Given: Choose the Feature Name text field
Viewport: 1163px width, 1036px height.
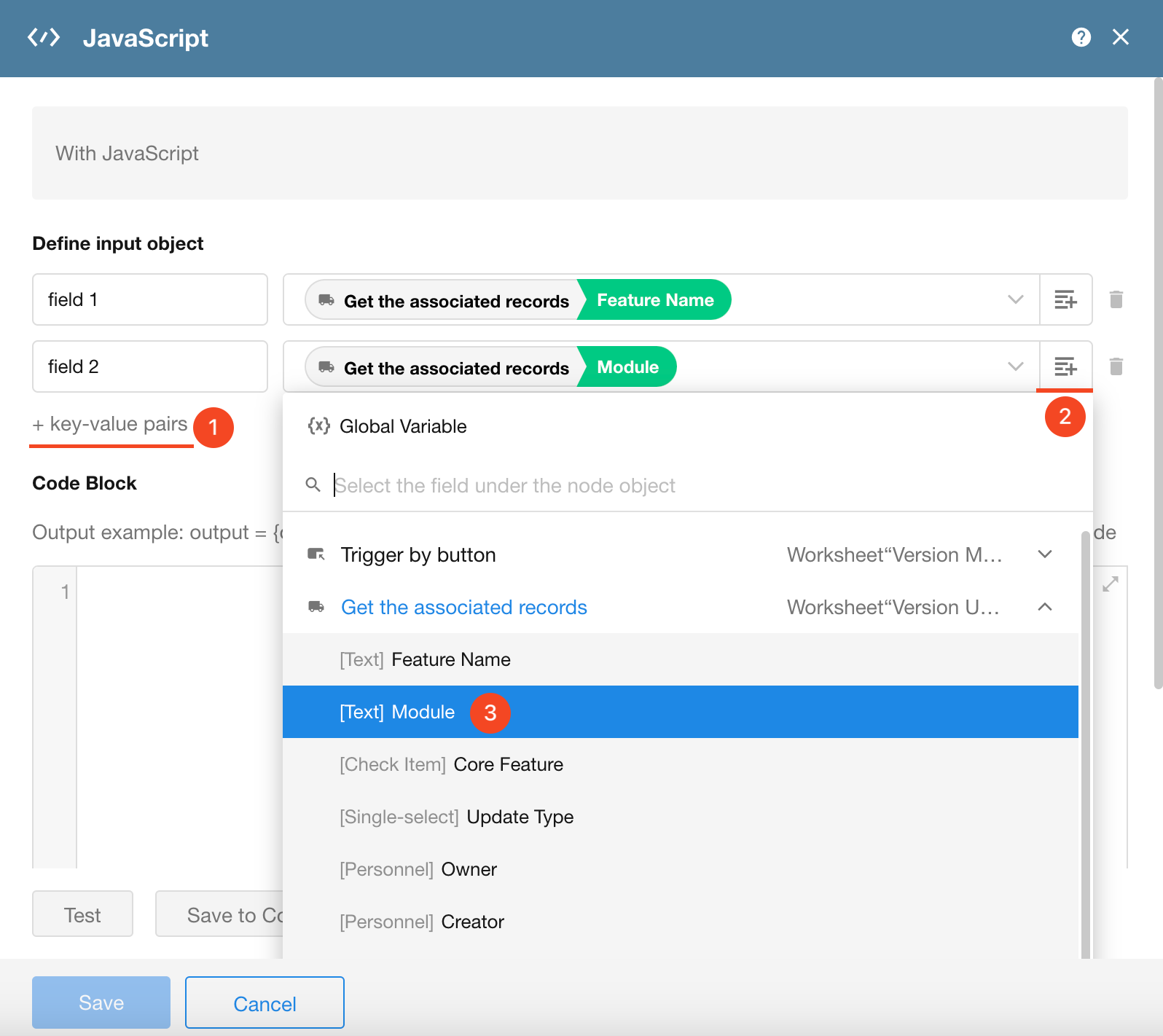Looking at the screenshot, I should 450,659.
